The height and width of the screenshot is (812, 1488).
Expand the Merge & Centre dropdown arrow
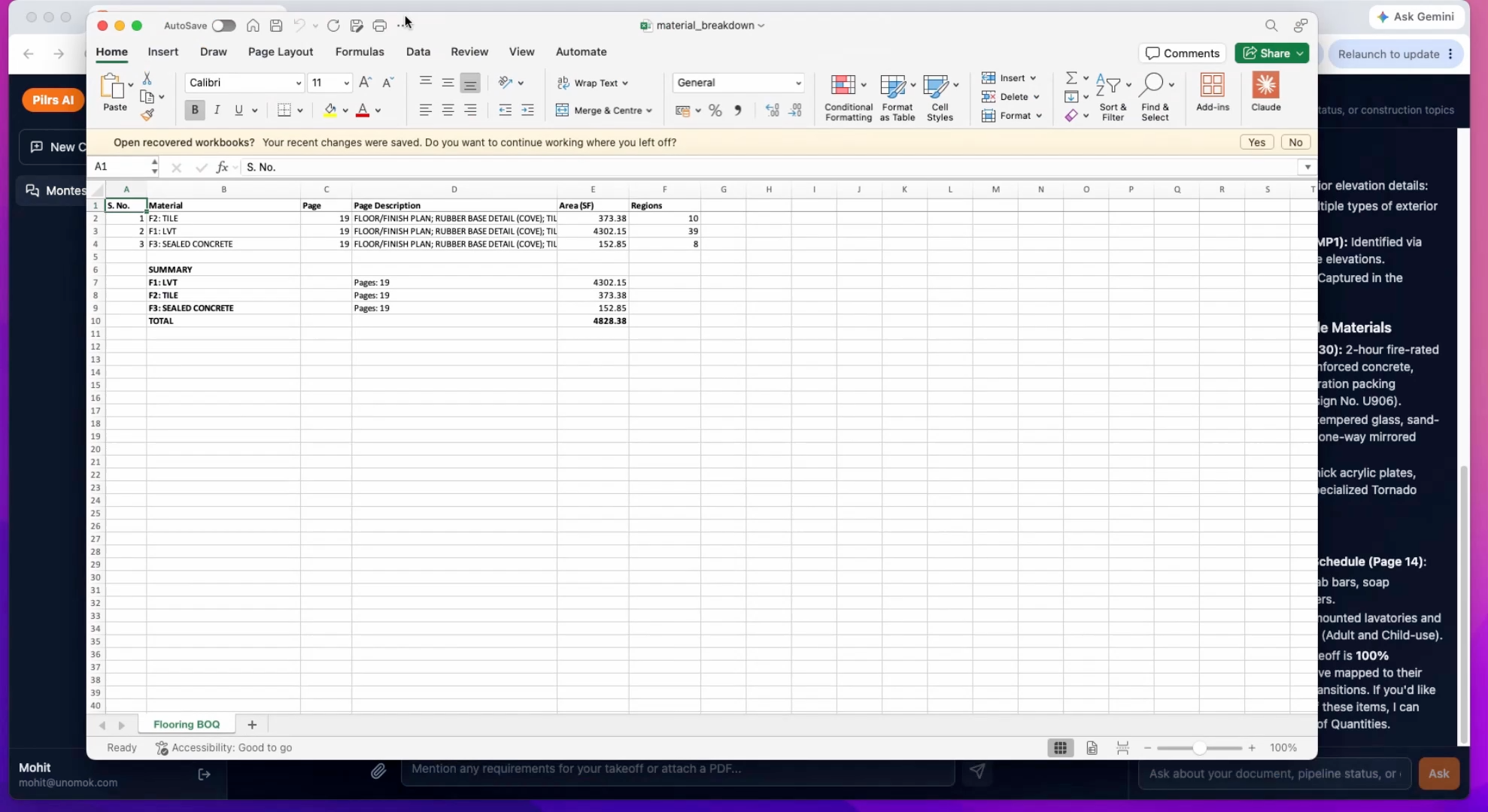coord(649,111)
